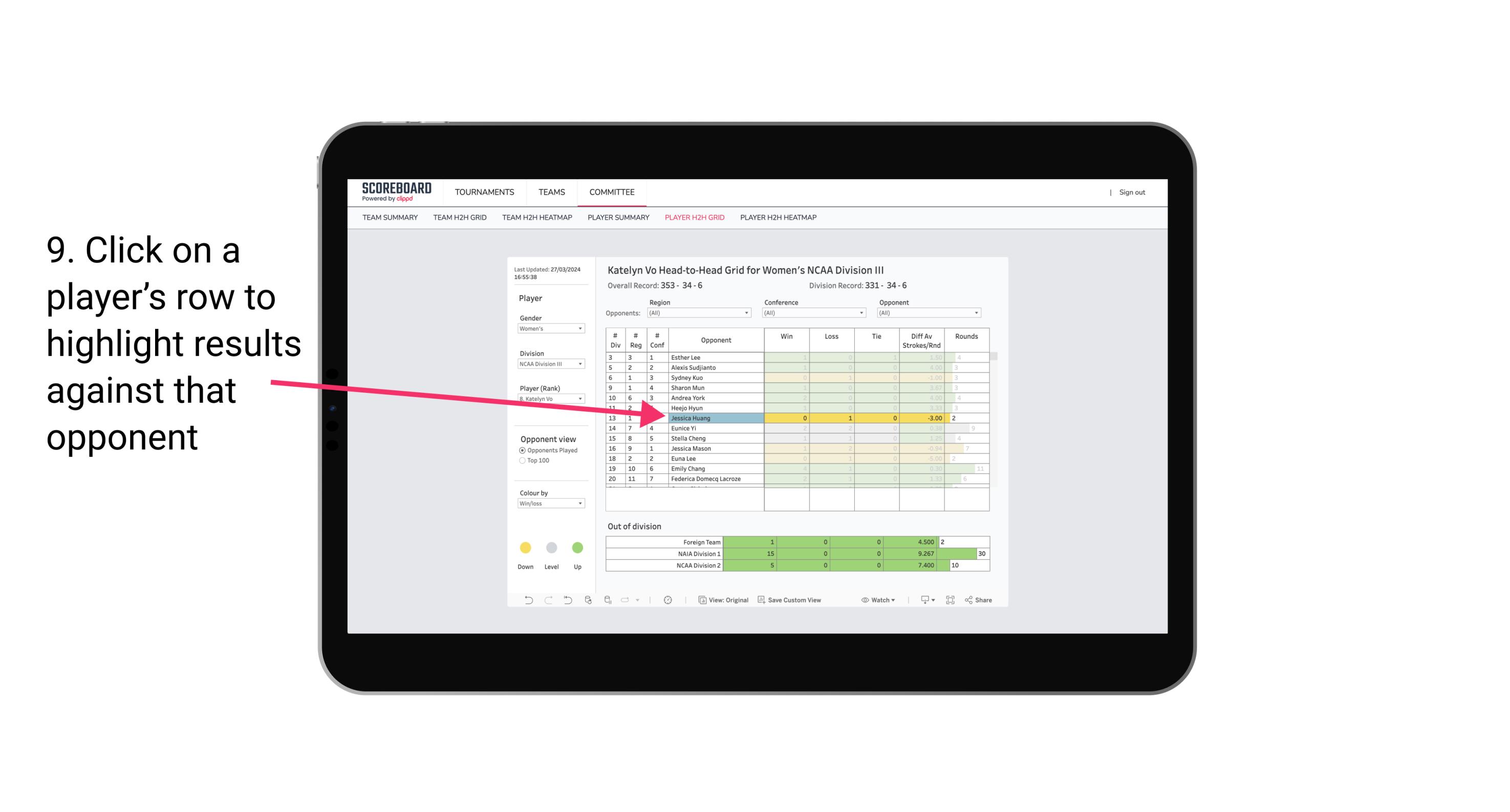Click the history/clock icon in toolbar
Screen dimensions: 1510x812
click(x=667, y=600)
